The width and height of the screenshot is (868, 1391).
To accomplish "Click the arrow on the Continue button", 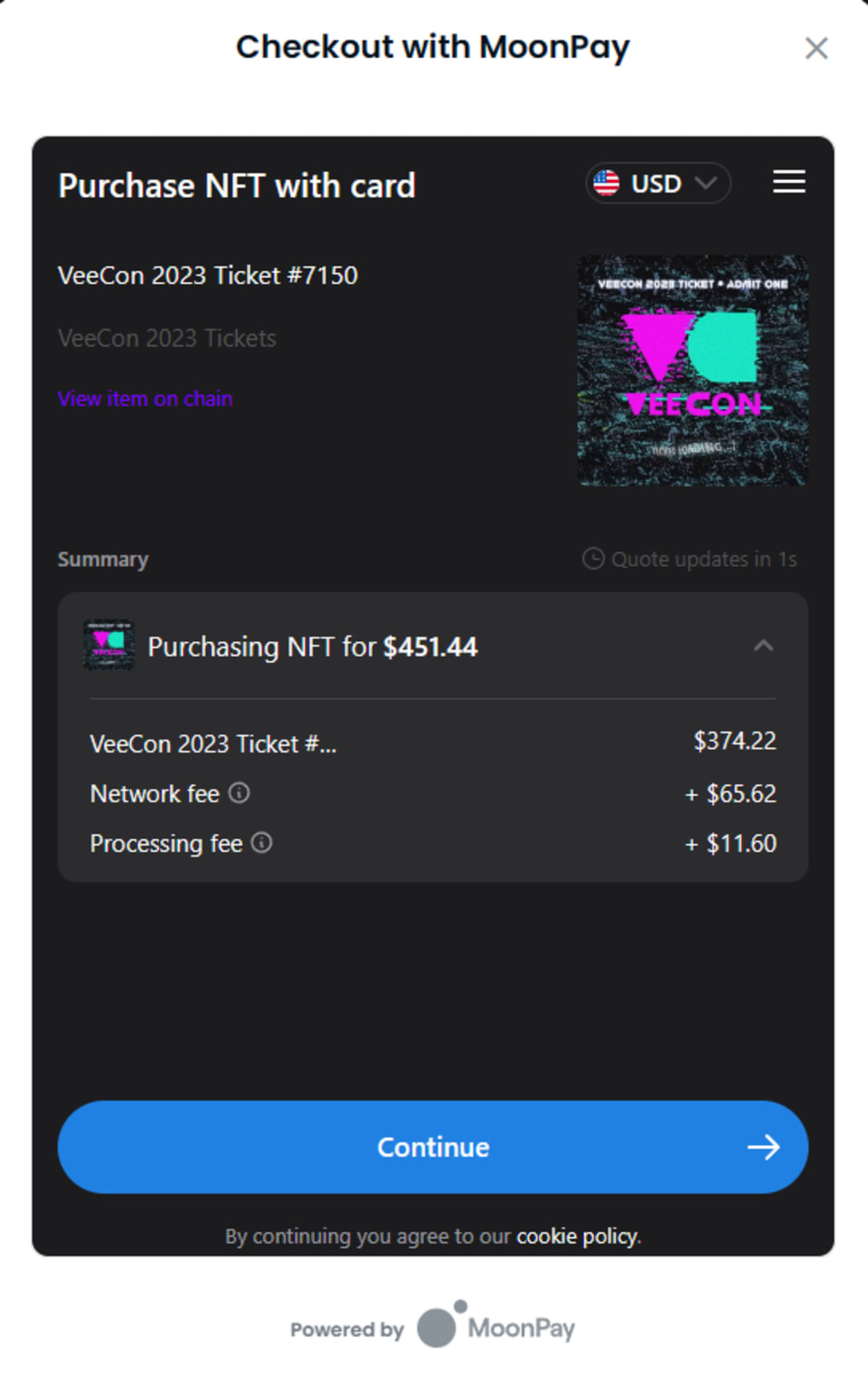I will [x=763, y=1147].
